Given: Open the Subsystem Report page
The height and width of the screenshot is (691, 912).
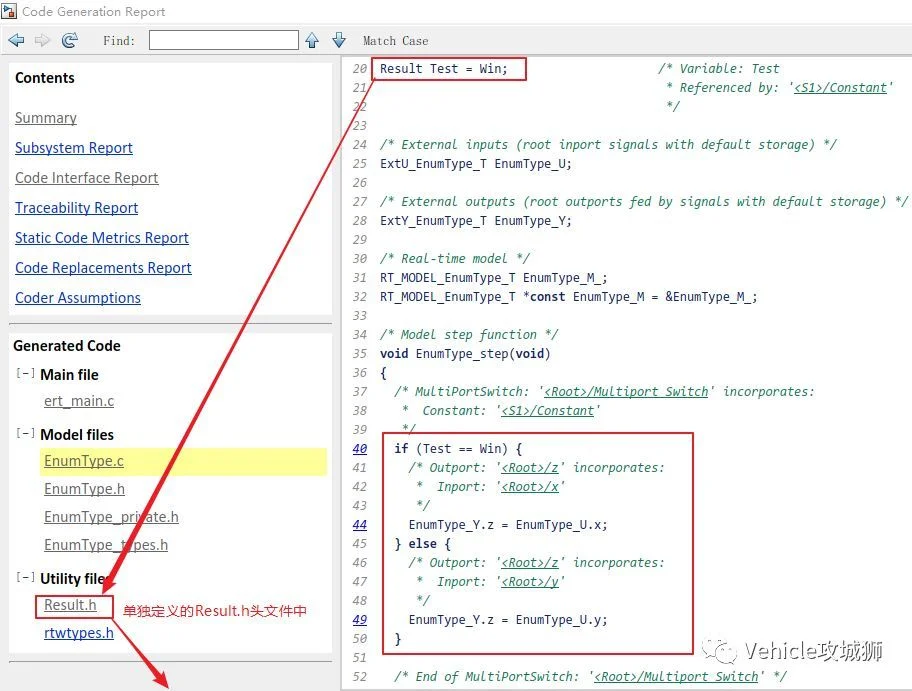Looking at the screenshot, I should point(74,148).
